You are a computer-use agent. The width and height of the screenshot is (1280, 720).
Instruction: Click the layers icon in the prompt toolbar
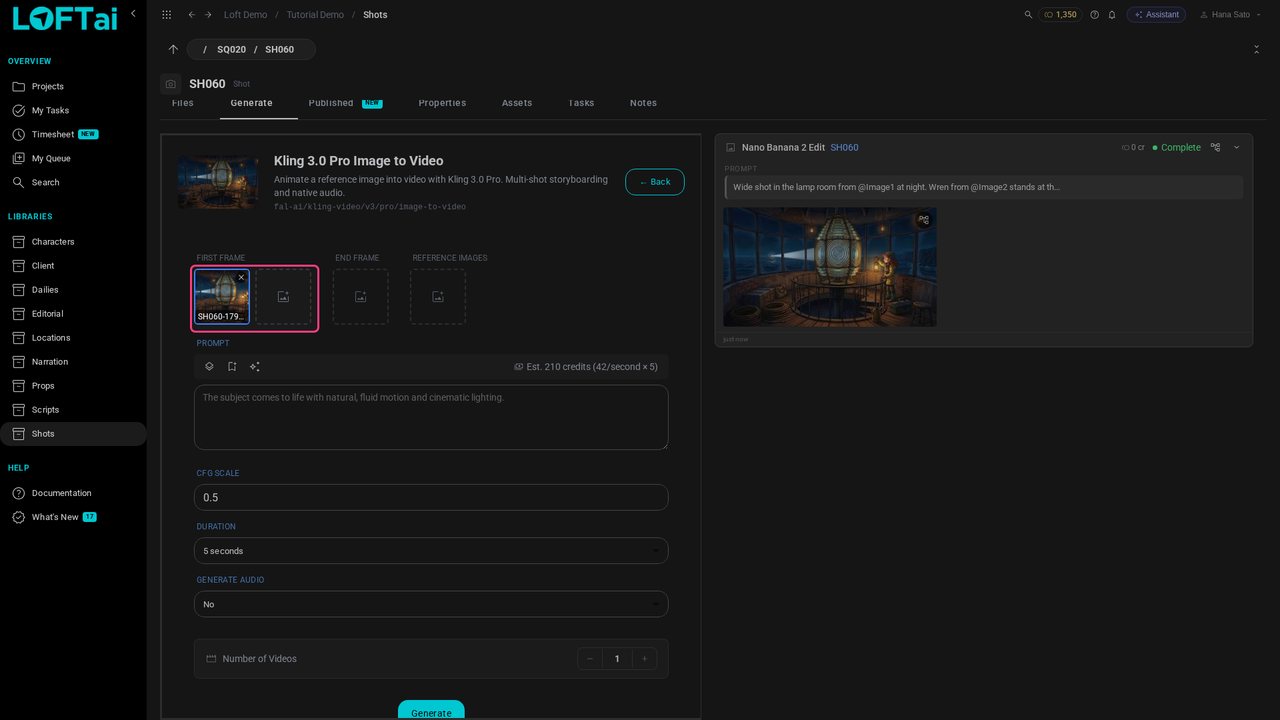209,367
